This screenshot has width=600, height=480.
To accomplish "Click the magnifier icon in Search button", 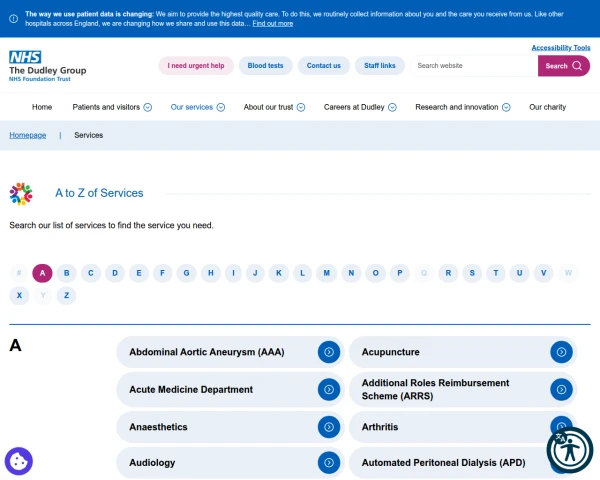I will point(577,66).
